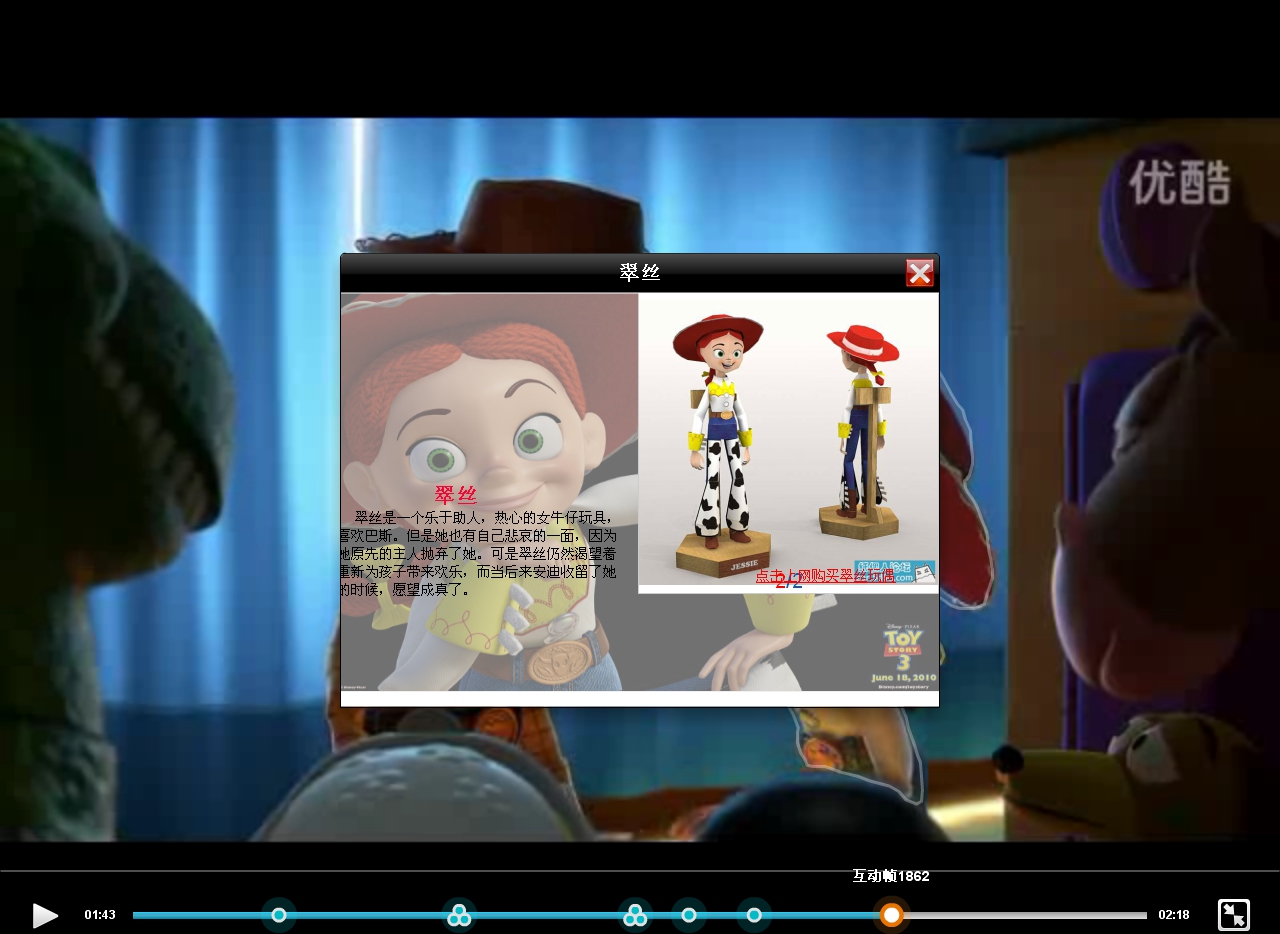Click the total duration 02:18
This screenshot has height=934, width=1280.
pyautogui.click(x=1174, y=915)
